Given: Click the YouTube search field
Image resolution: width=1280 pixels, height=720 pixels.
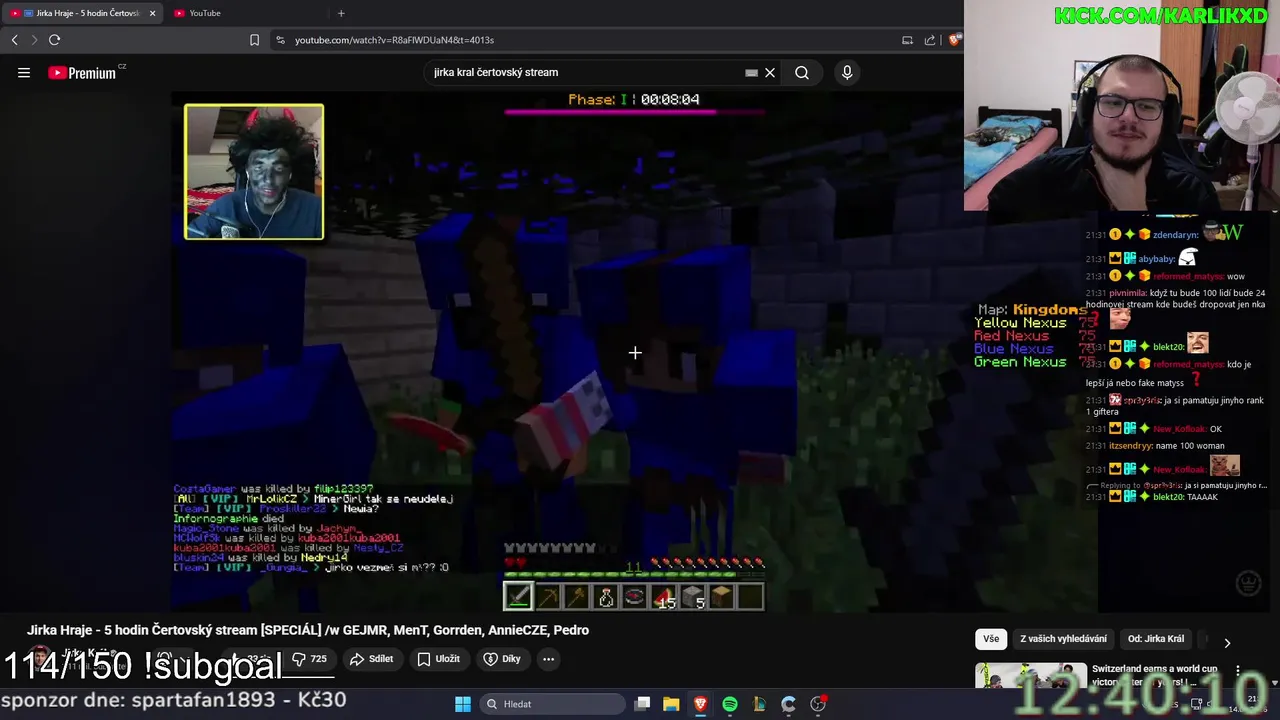Looking at the screenshot, I should pyautogui.click(x=585, y=72).
